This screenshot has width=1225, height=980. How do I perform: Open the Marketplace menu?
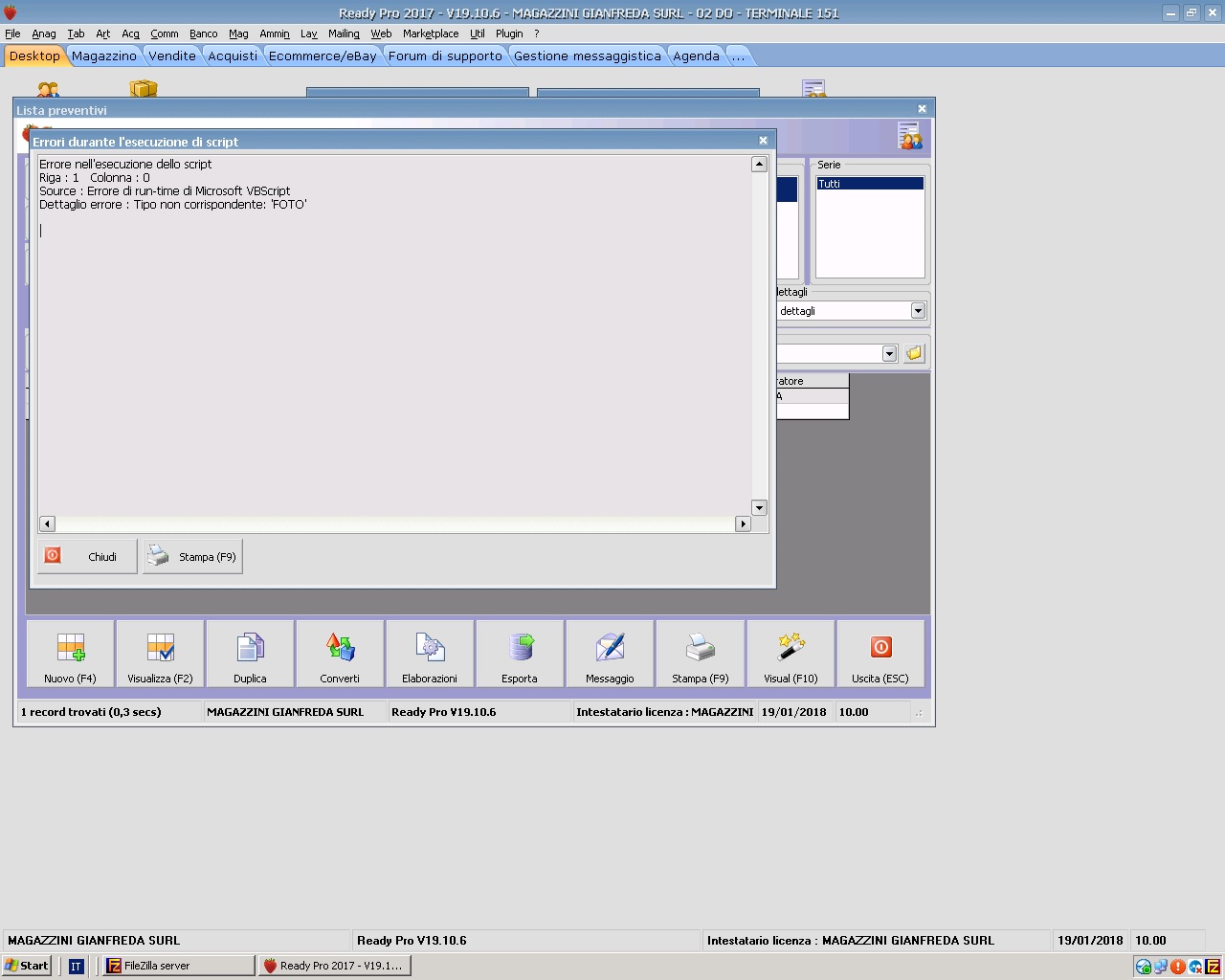(431, 33)
